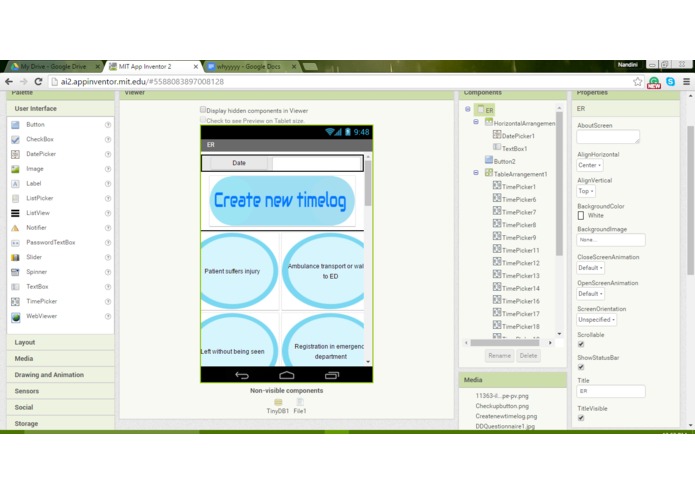
Task: Expand the Drawing and Animation section
Action: (61, 375)
